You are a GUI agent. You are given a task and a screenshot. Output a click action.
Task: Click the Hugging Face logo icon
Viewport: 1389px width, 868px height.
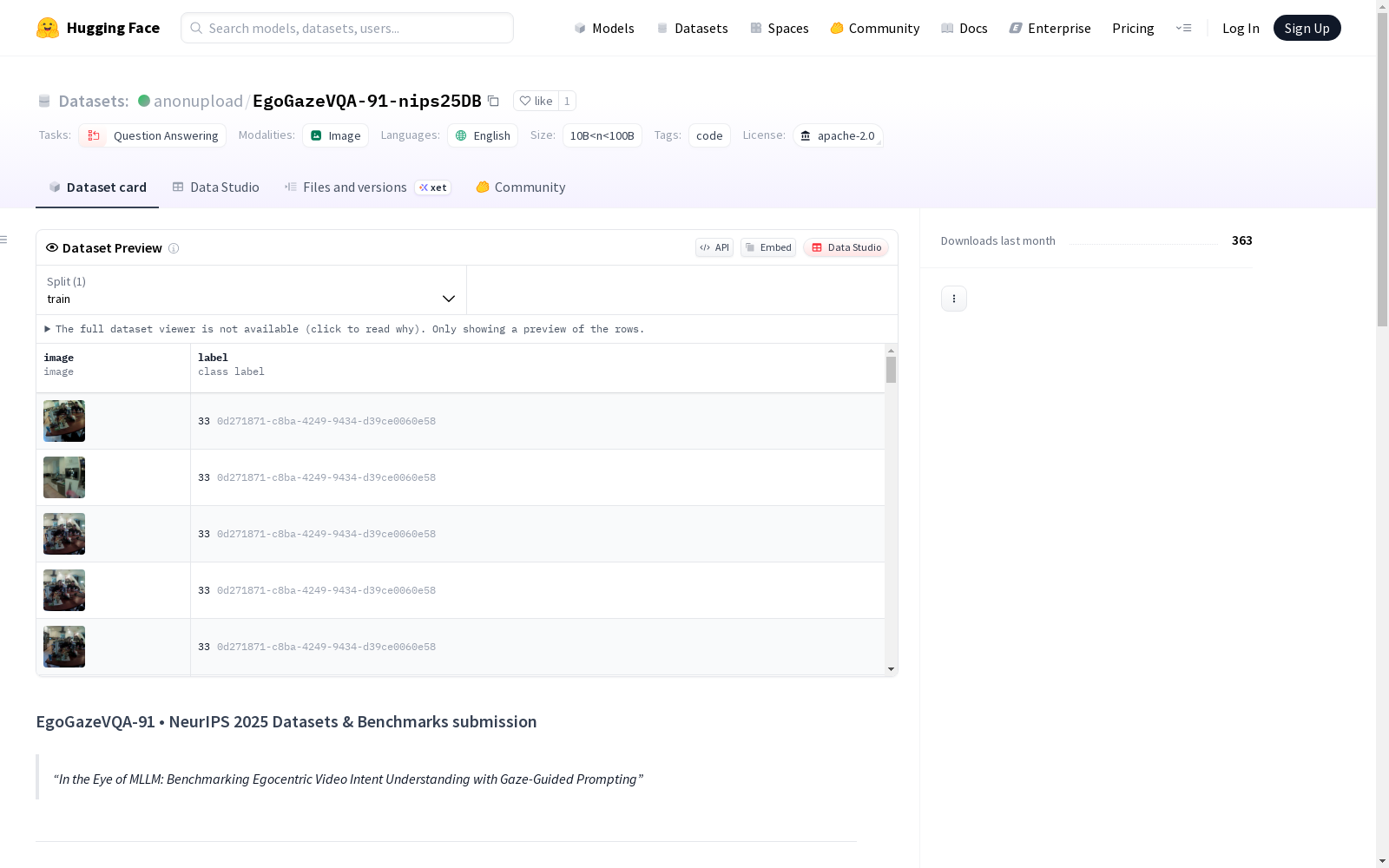pos(48,28)
